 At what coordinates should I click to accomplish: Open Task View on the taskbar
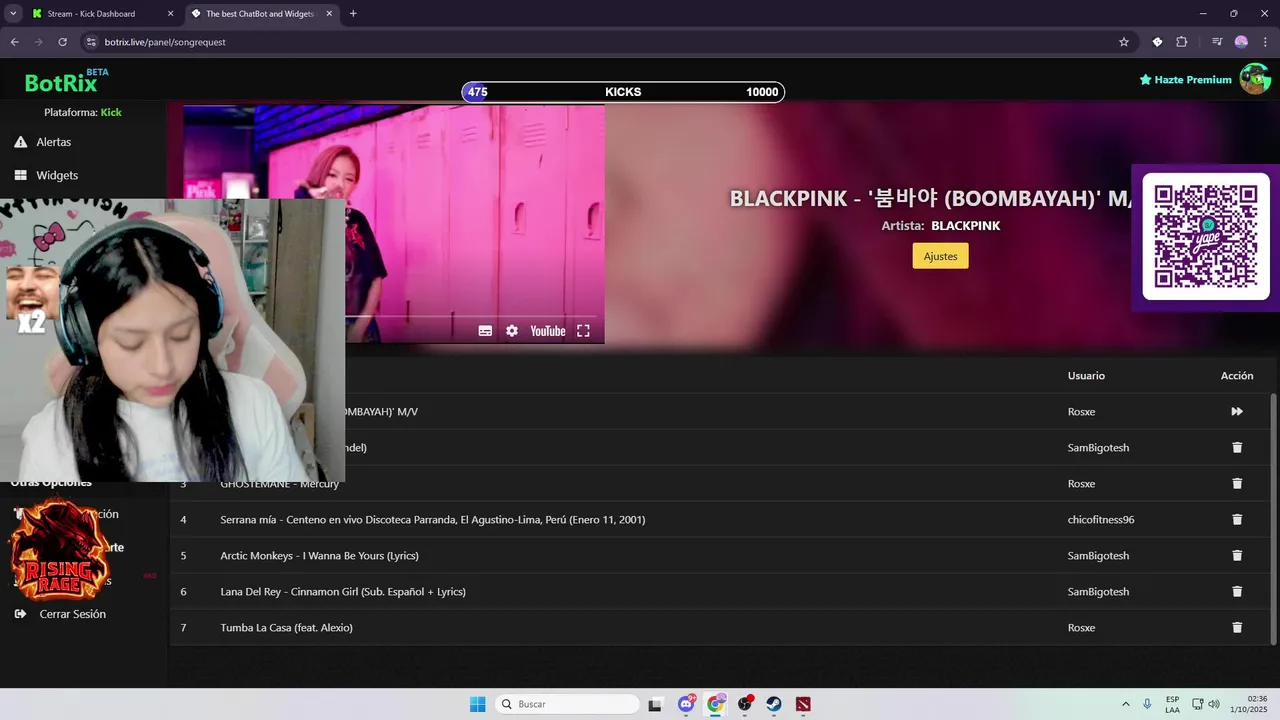point(655,704)
